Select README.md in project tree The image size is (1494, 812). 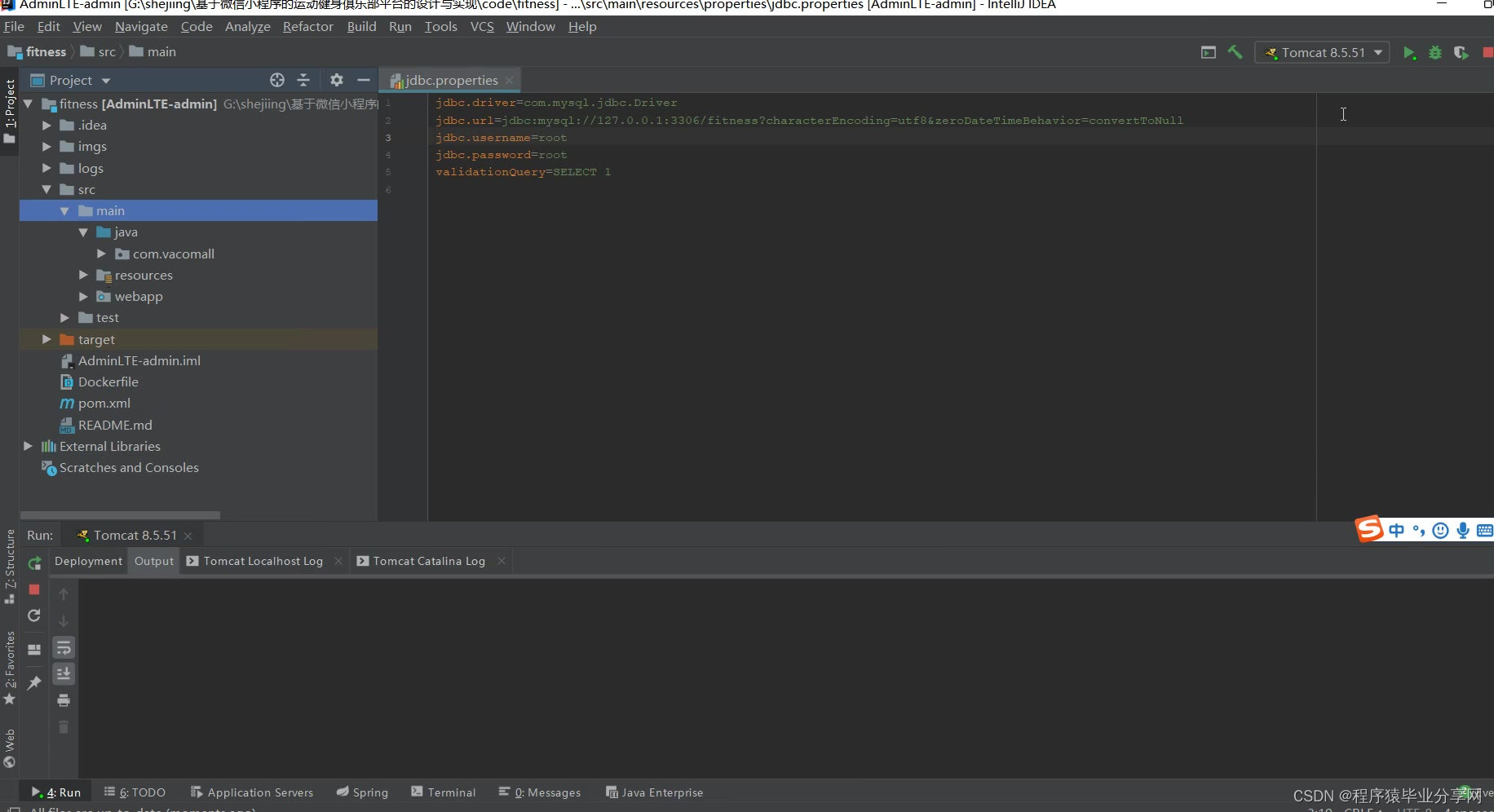click(114, 425)
